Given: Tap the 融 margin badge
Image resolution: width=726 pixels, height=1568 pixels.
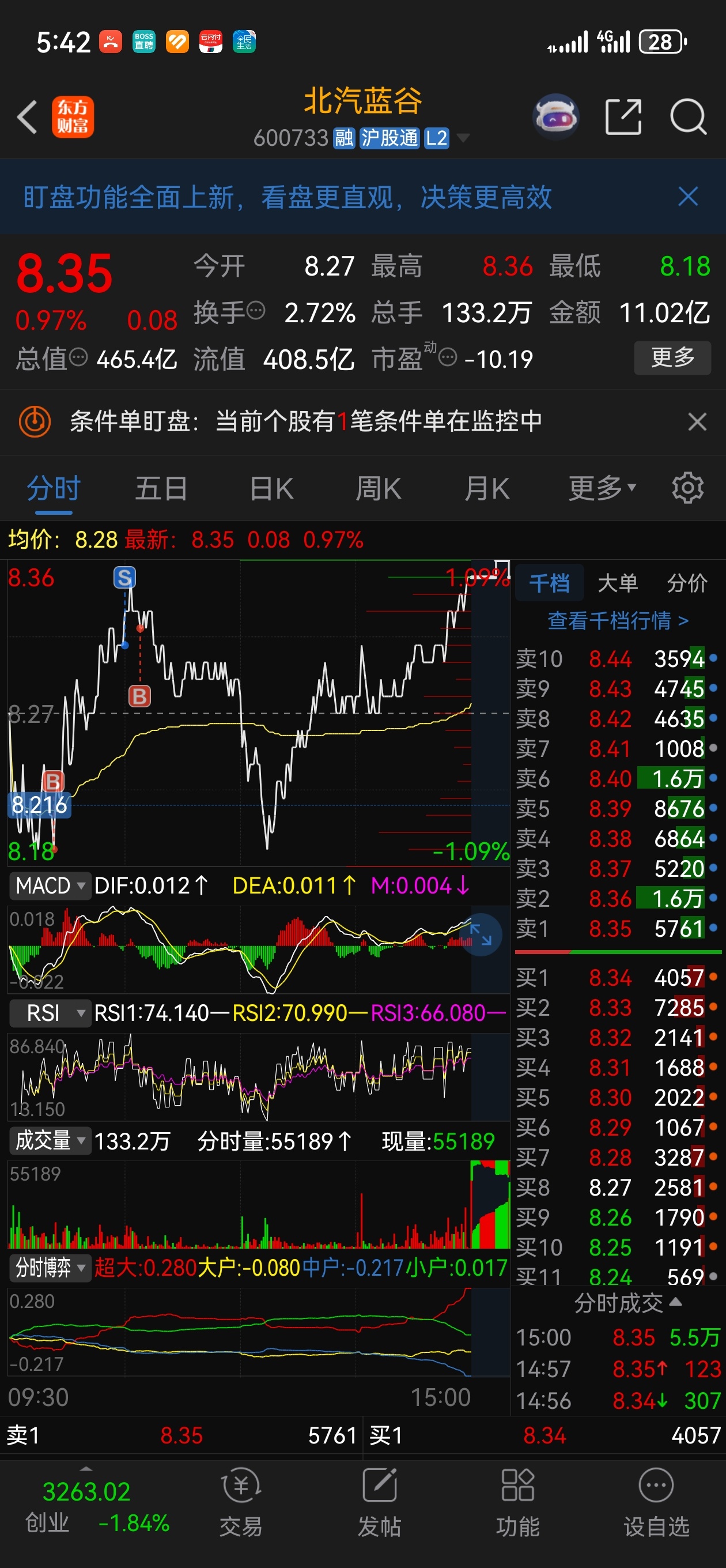Looking at the screenshot, I should click(344, 138).
